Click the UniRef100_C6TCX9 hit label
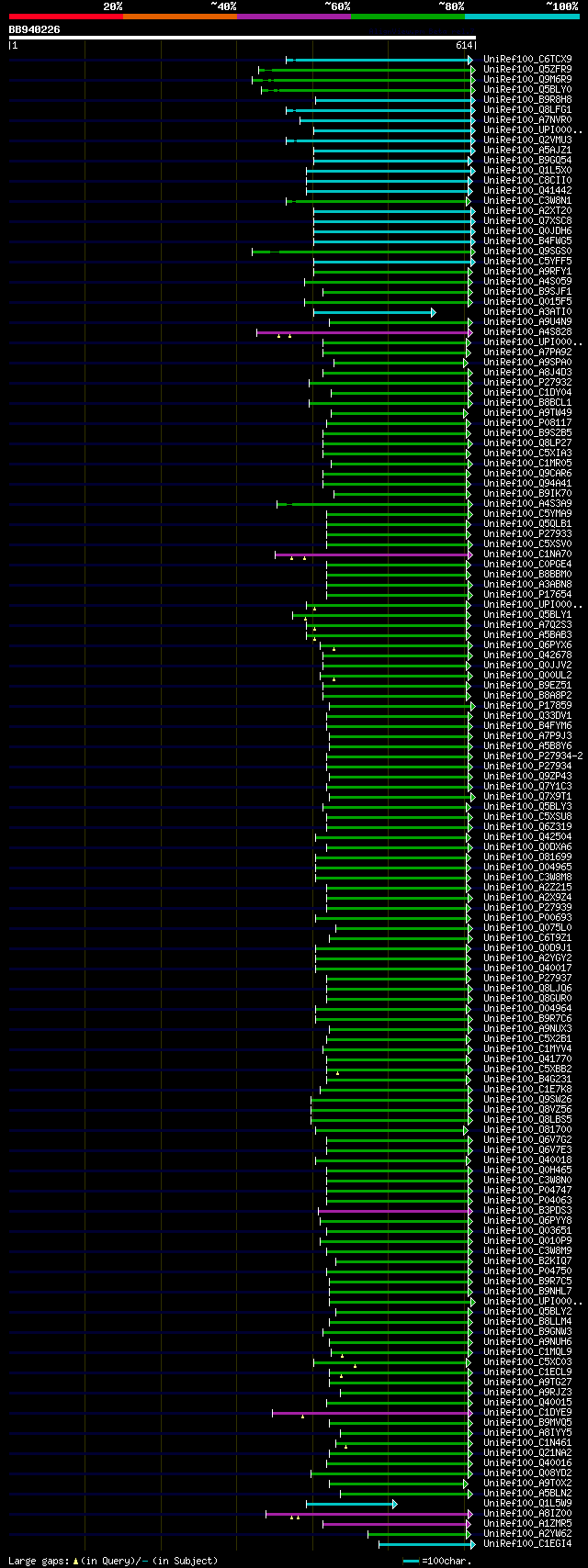The width and height of the screenshot is (588, 1568). [527, 60]
